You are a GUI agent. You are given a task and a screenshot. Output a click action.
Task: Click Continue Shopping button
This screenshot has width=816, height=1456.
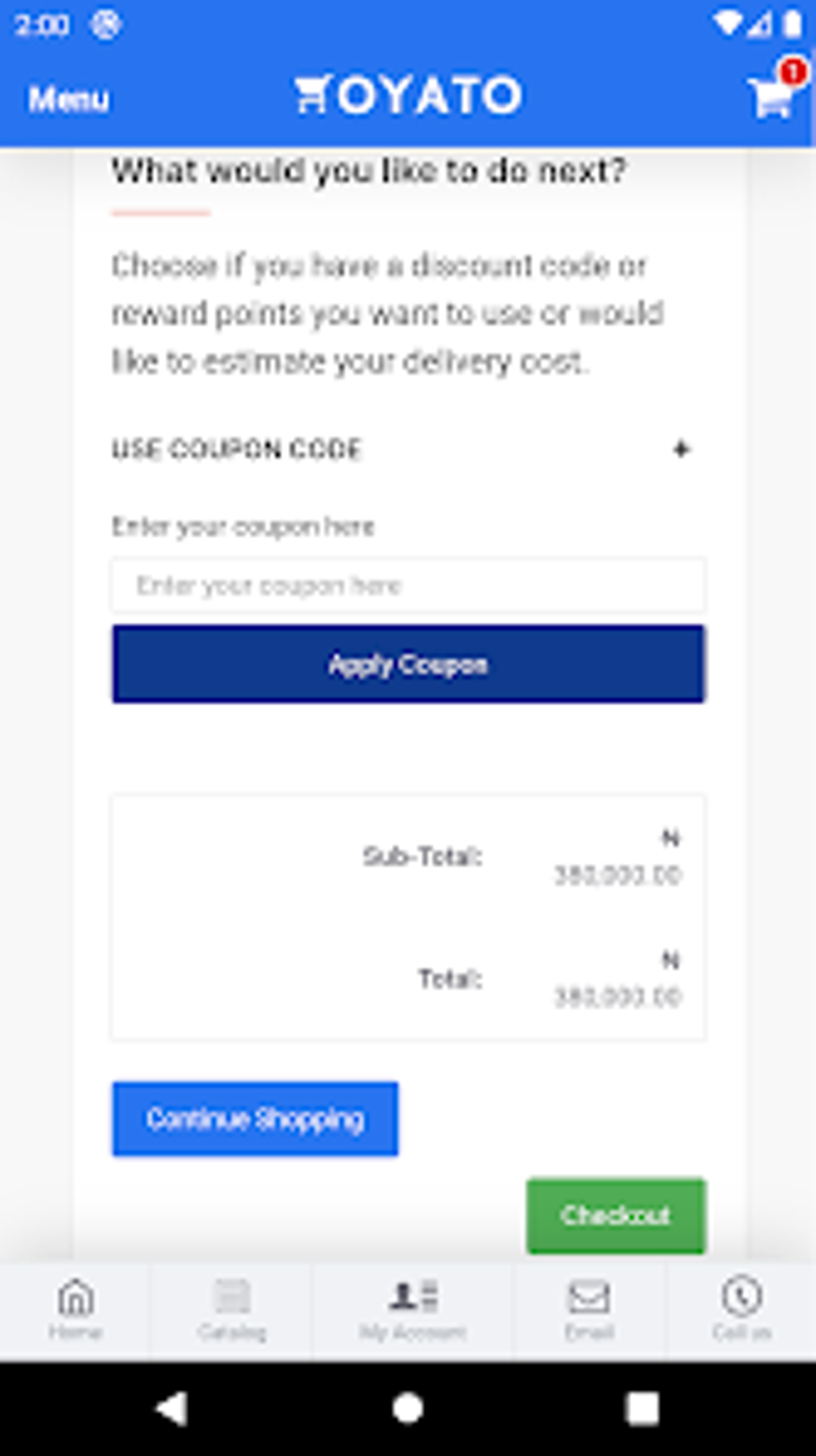tap(255, 1119)
